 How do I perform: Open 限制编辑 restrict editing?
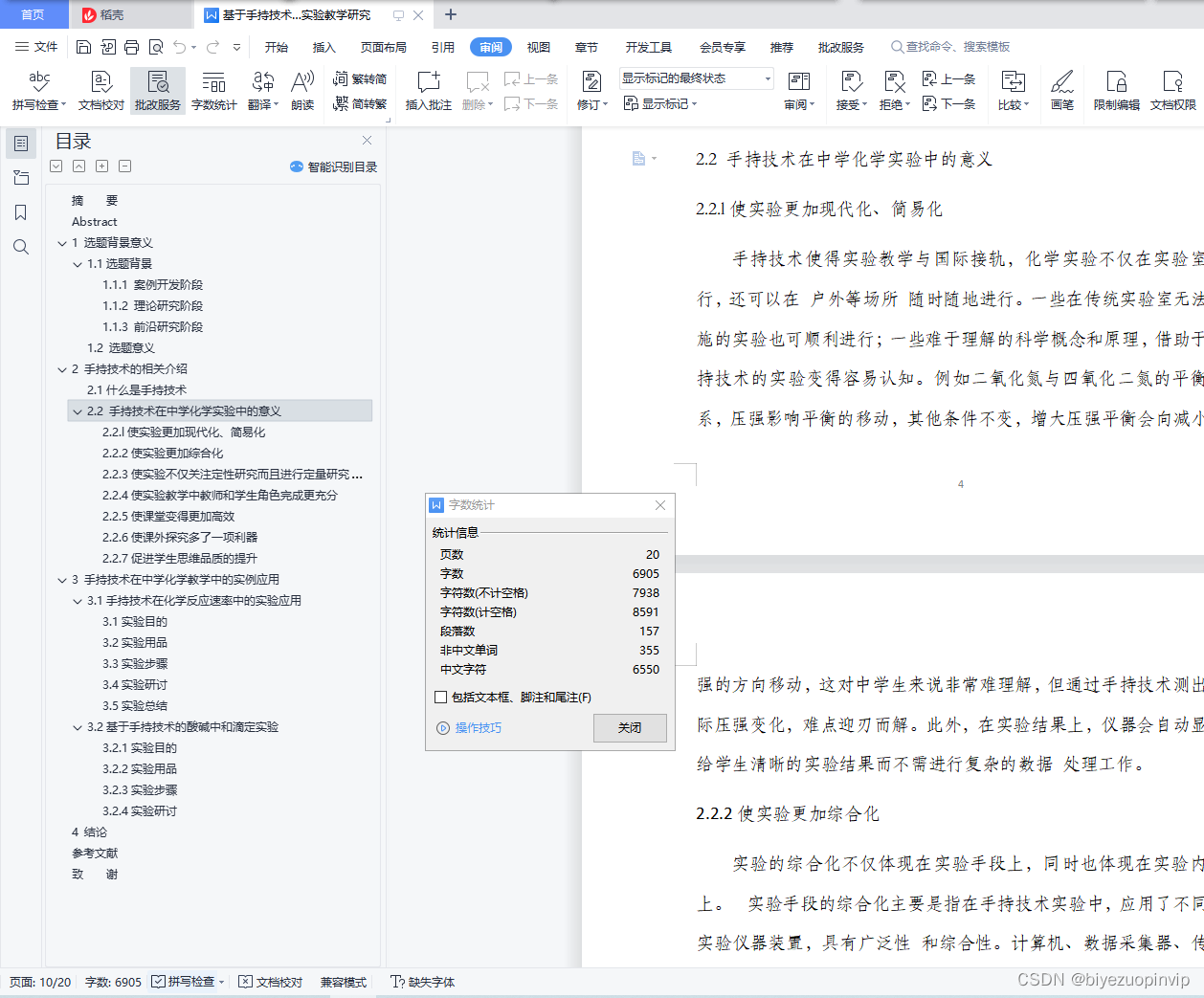click(x=1116, y=91)
